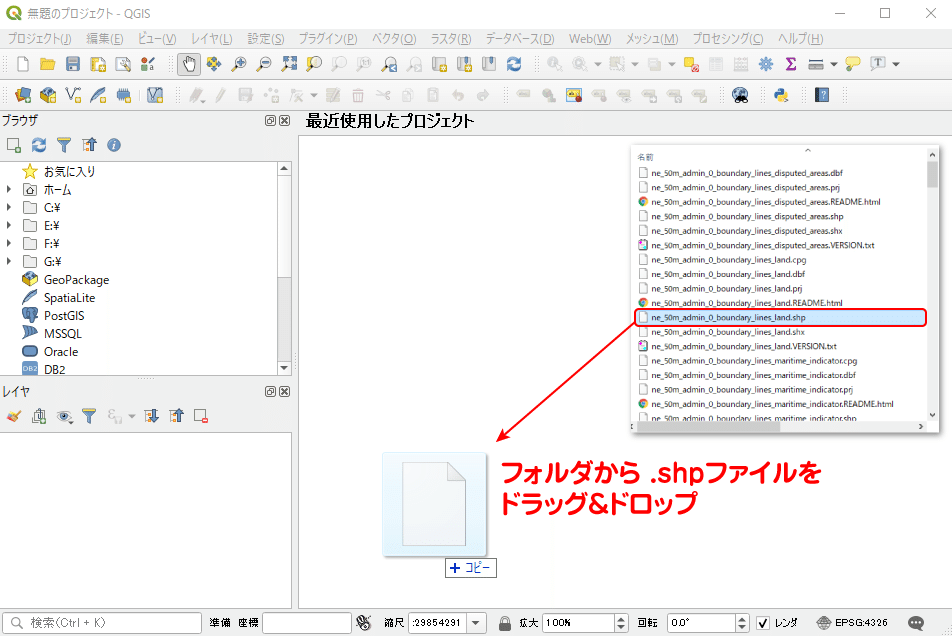This screenshot has width=952, height=636.
Task: Click the EPSG:4326 CRS button
Action: [852, 623]
